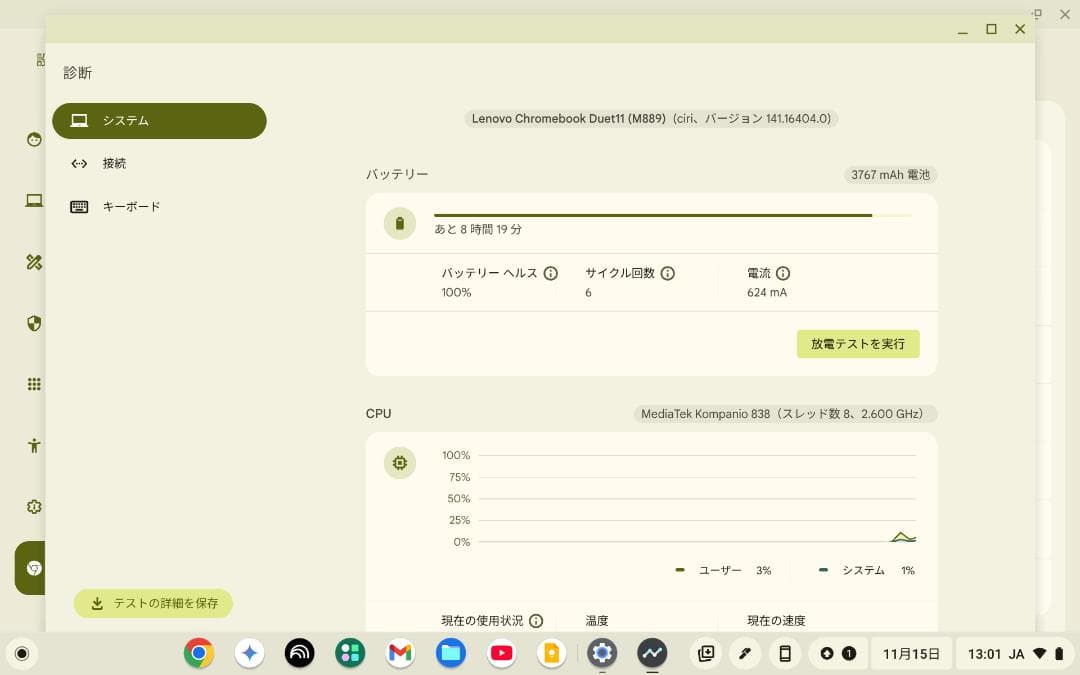Select the キーボード section
The image size is (1080, 675).
pos(132,206)
